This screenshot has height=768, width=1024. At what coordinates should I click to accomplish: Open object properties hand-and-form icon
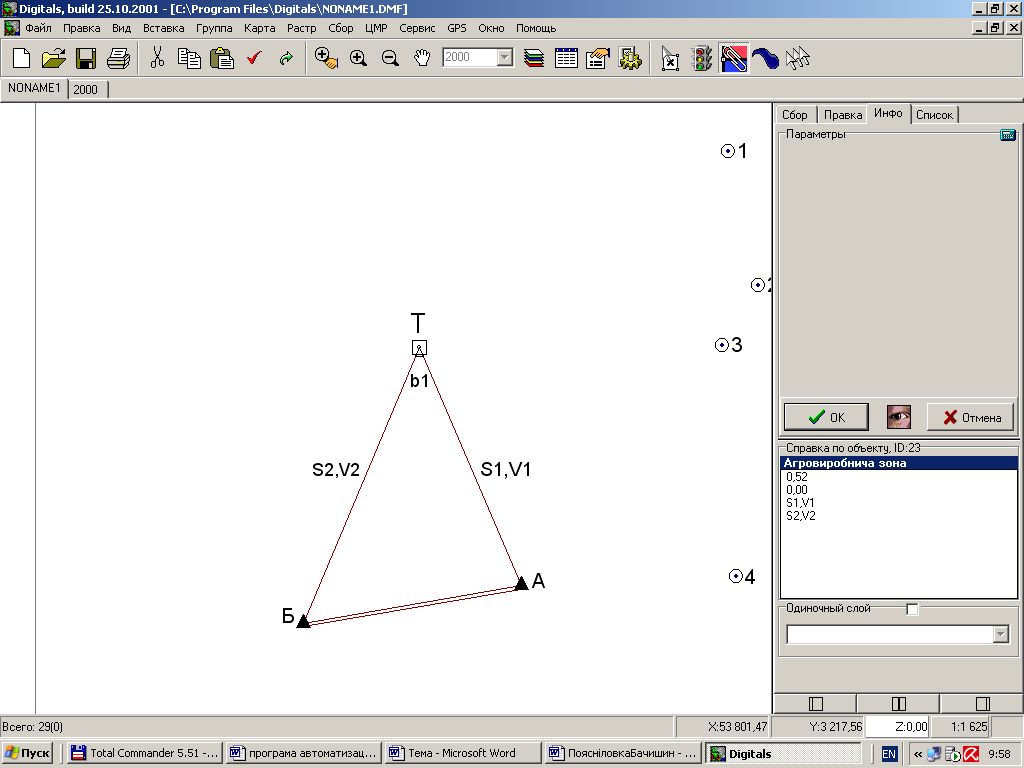(598, 59)
